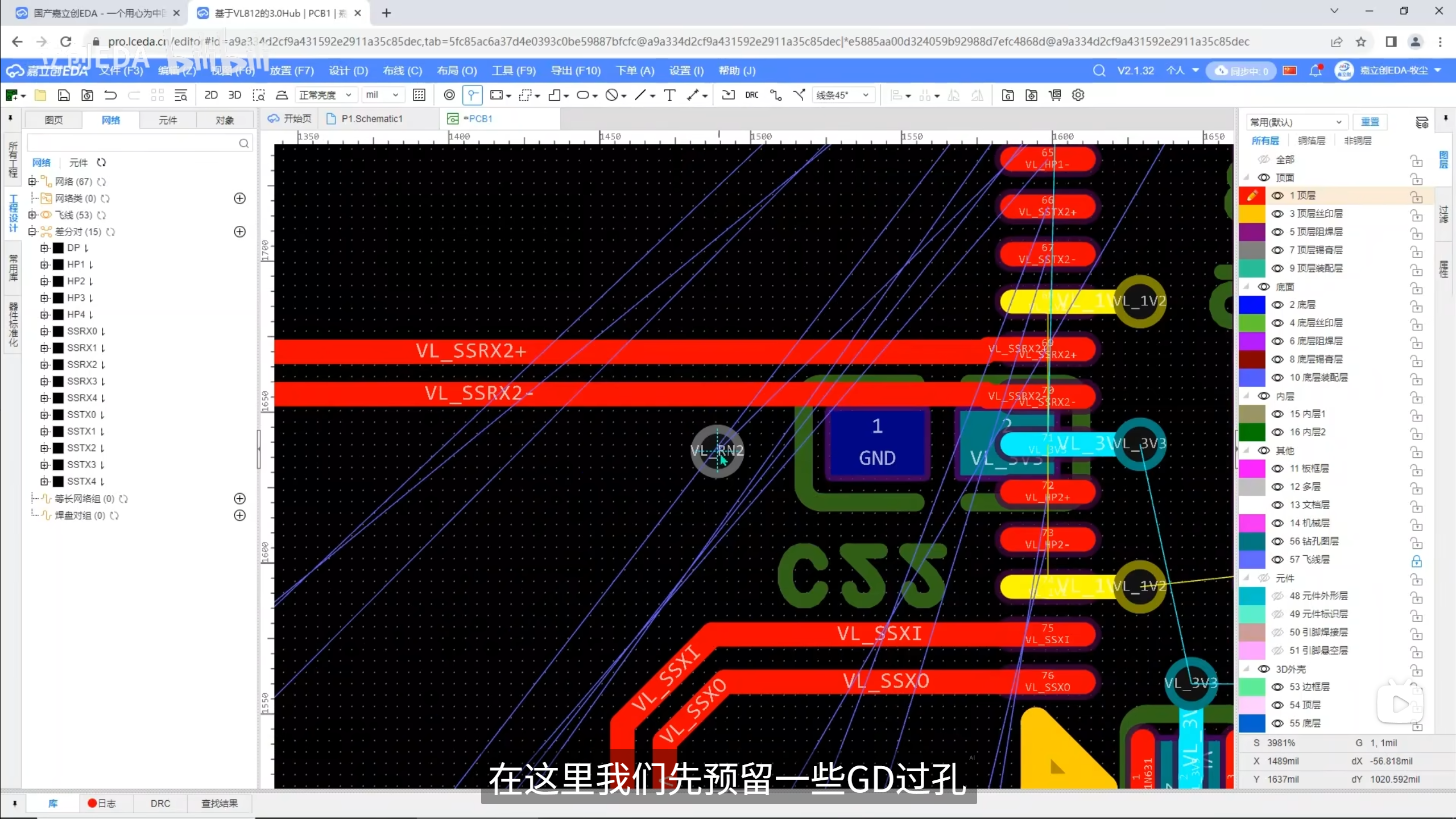Open the notification bell icon
This screenshot has width=1456, height=819.
[1315, 71]
